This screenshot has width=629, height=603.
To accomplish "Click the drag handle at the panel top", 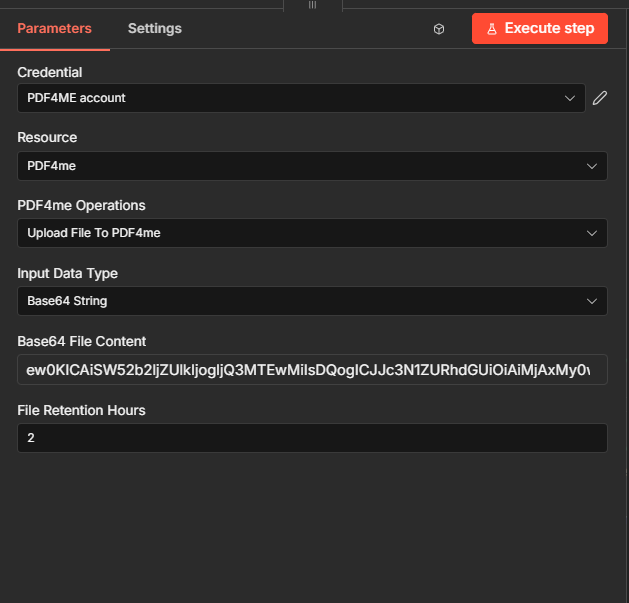I will tap(312, 5).
